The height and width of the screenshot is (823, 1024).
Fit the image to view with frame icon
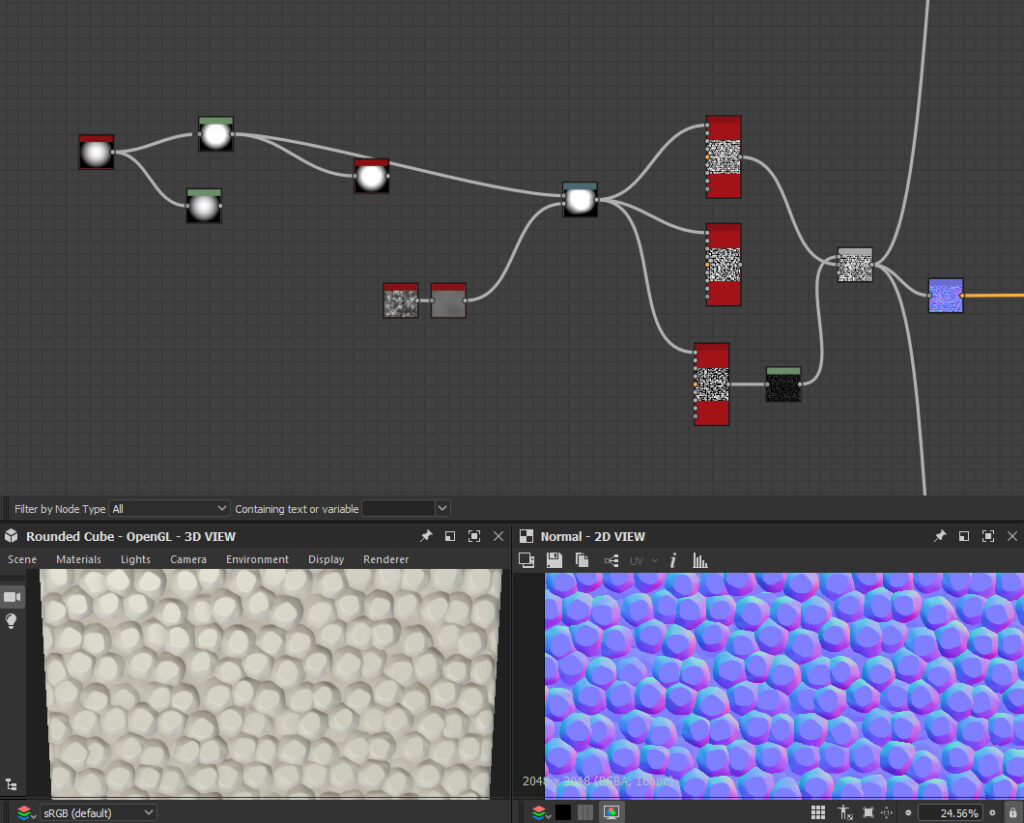(869, 813)
